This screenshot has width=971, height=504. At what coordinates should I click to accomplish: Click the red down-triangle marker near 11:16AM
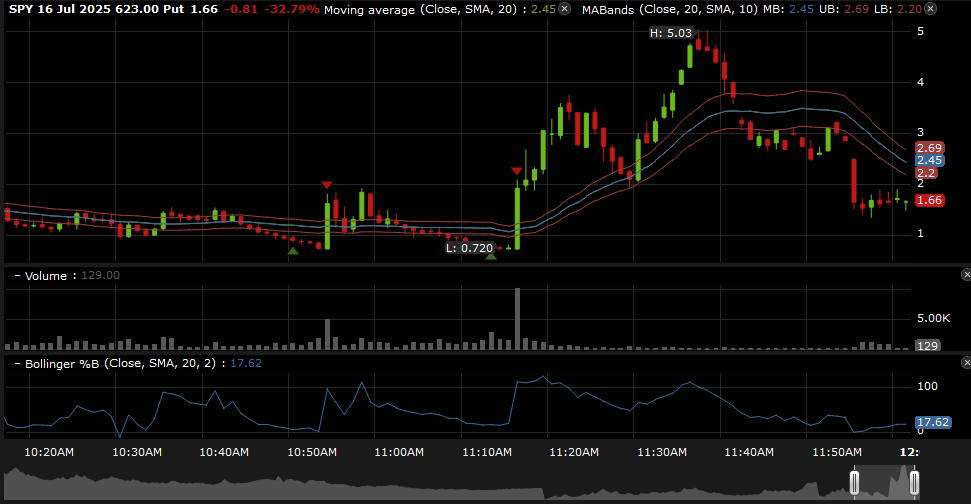tap(516, 171)
